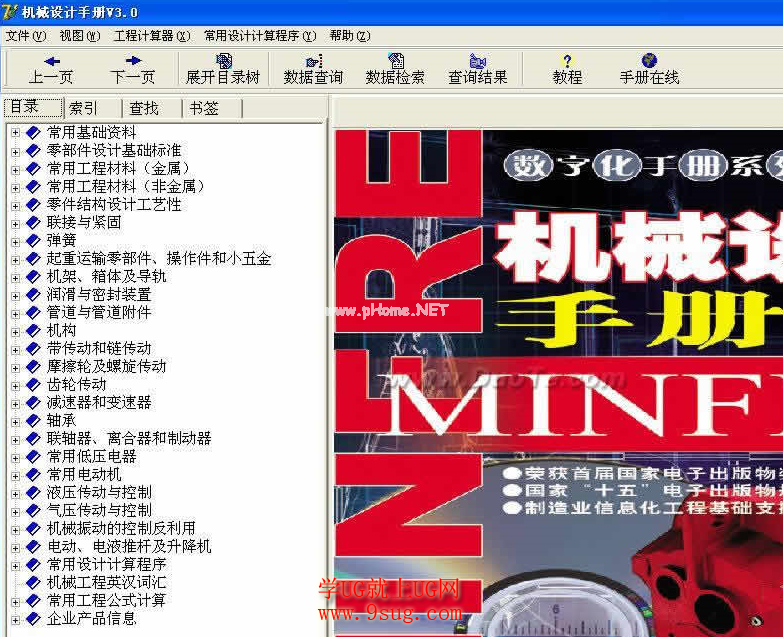Open 手册在线 online manual globe icon
Viewport: 783px width, 637px height.
click(x=649, y=69)
